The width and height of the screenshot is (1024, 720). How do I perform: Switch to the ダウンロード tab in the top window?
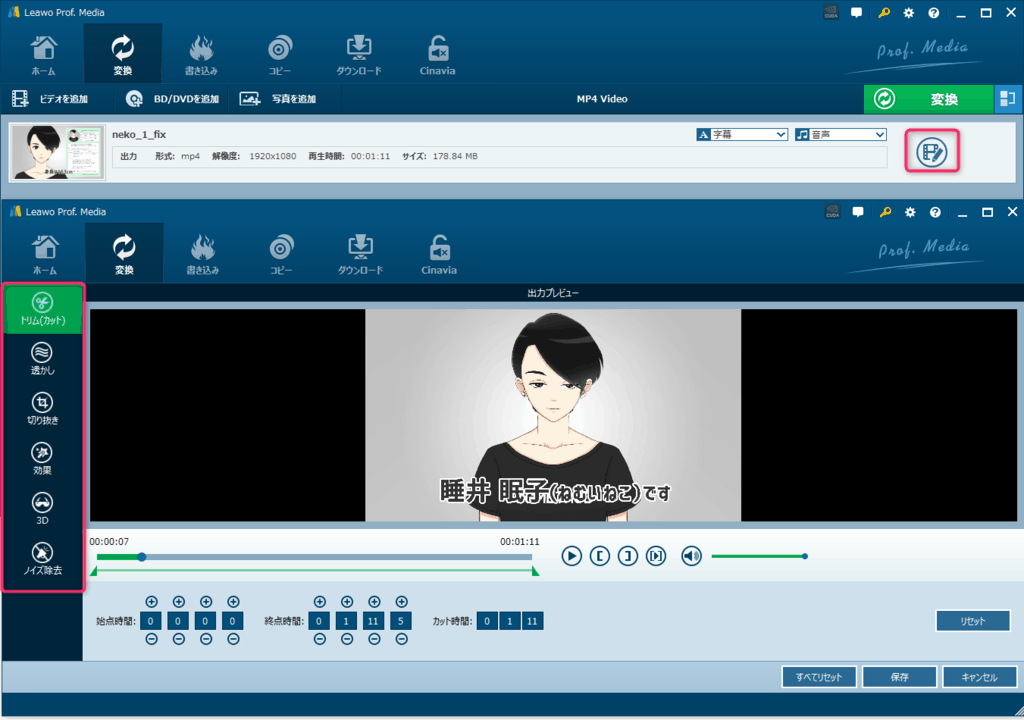click(359, 56)
